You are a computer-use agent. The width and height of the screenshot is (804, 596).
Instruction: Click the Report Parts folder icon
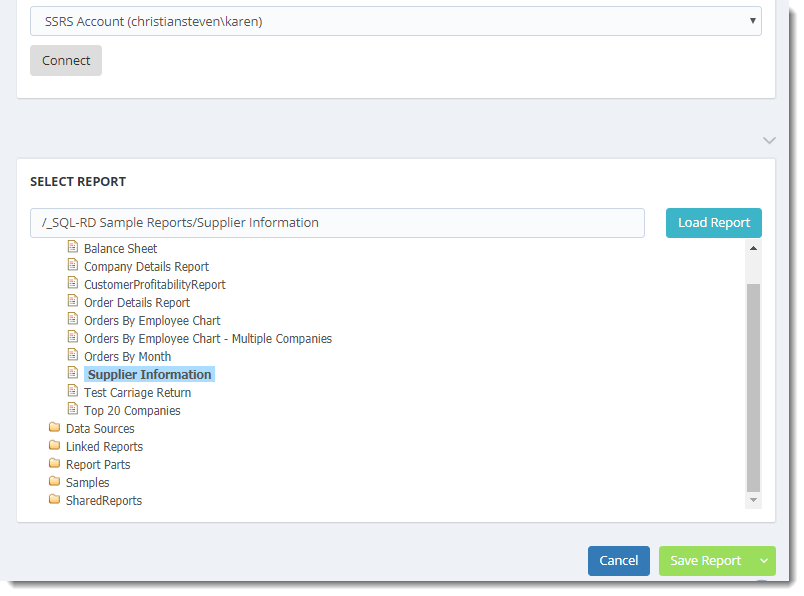[54, 463]
